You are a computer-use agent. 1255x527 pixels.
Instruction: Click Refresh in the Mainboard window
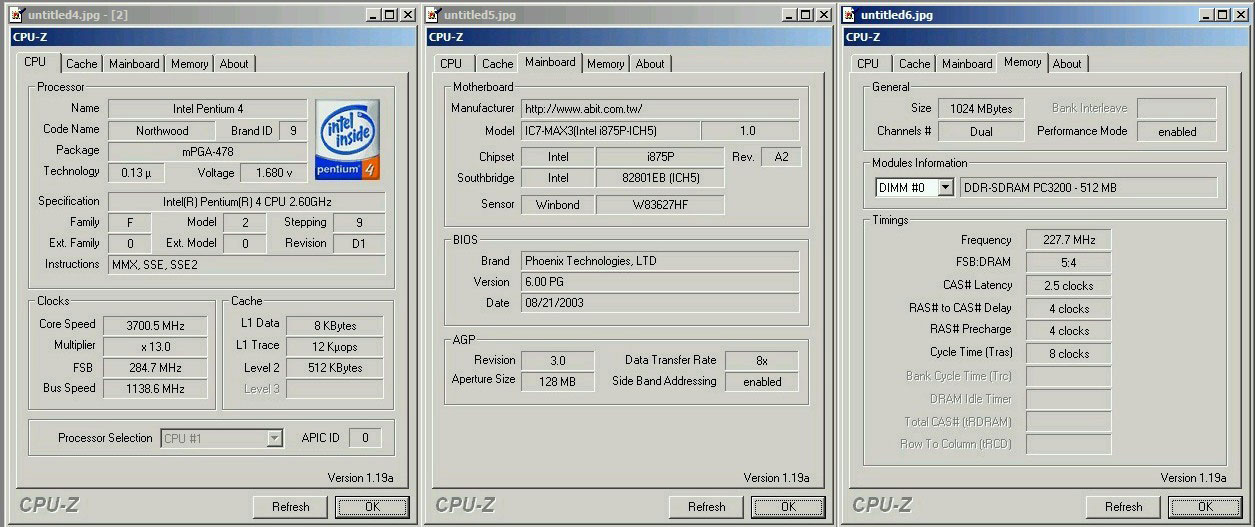pos(707,507)
